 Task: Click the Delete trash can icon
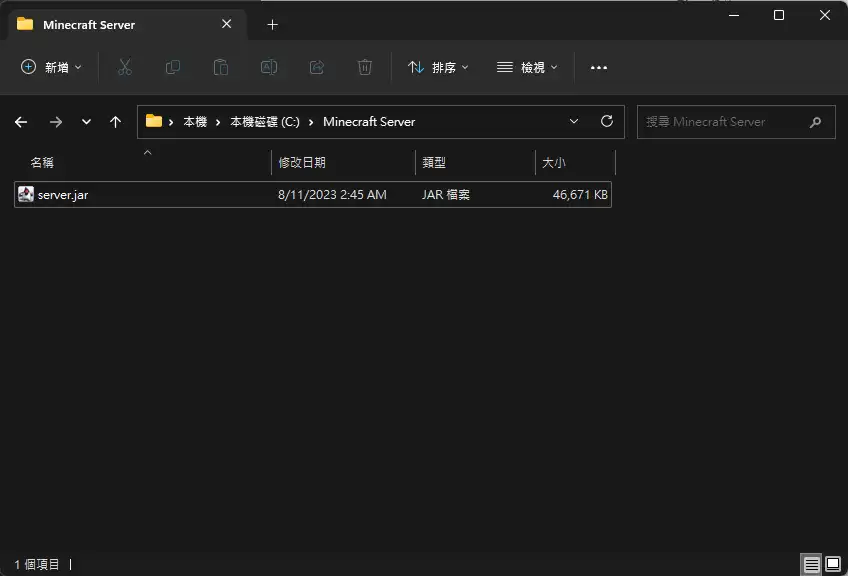pyautogui.click(x=365, y=67)
